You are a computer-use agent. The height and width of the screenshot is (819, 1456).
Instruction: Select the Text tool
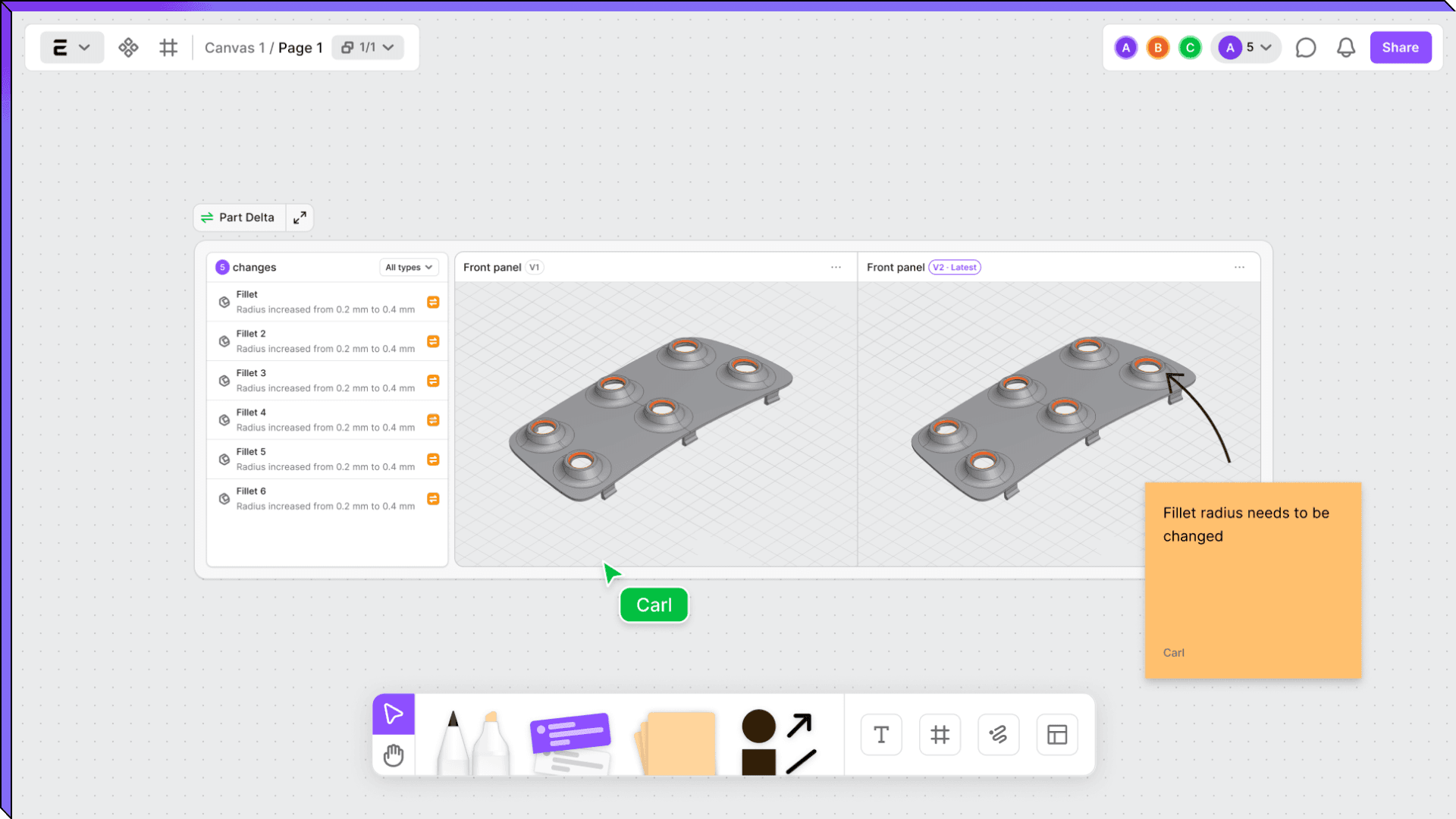881,735
